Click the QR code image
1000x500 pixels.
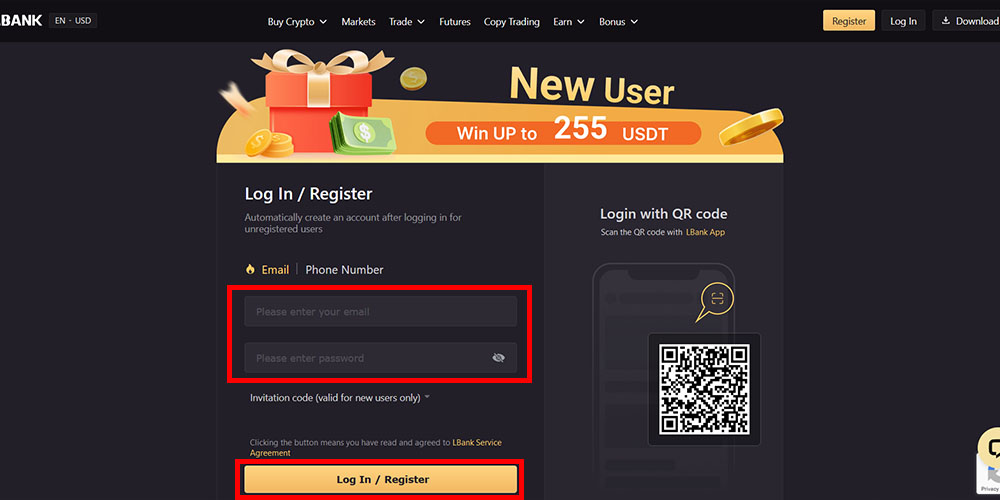click(x=704, y=389)
